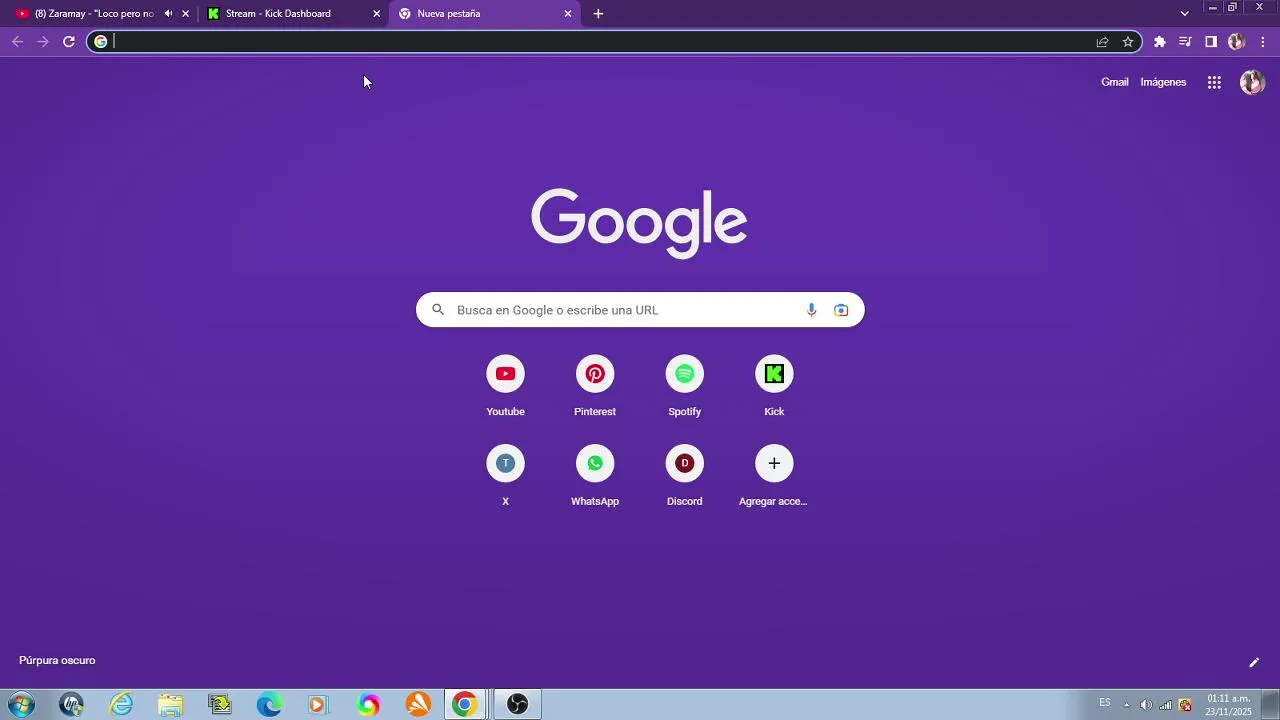Viewport: 1280px width, 720px height.
Task: Open the media player taskbar icon
Action: click(x=318, y=704)
